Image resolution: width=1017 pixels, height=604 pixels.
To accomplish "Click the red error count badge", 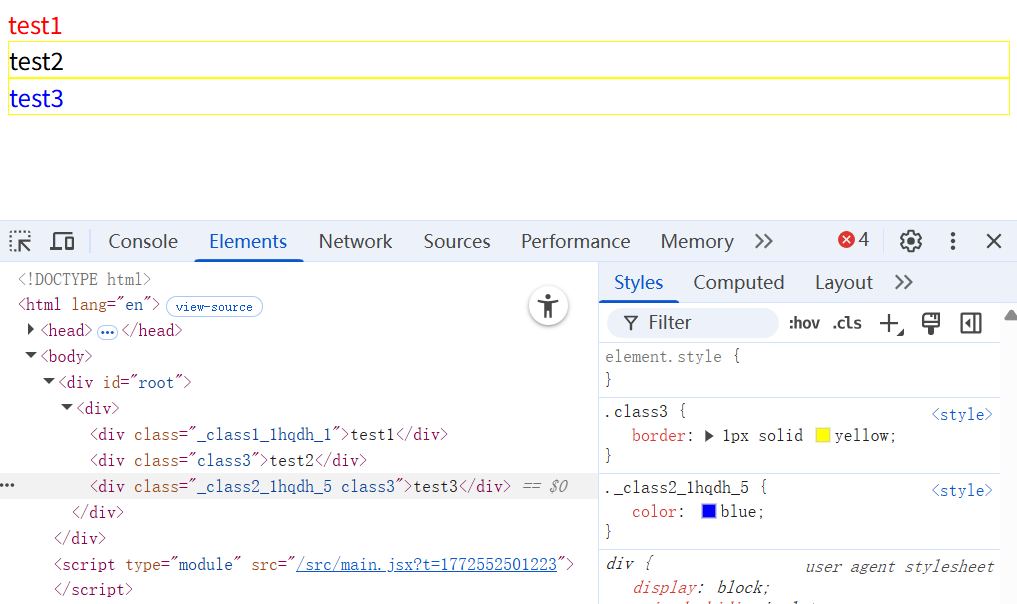I will point(854,240).
